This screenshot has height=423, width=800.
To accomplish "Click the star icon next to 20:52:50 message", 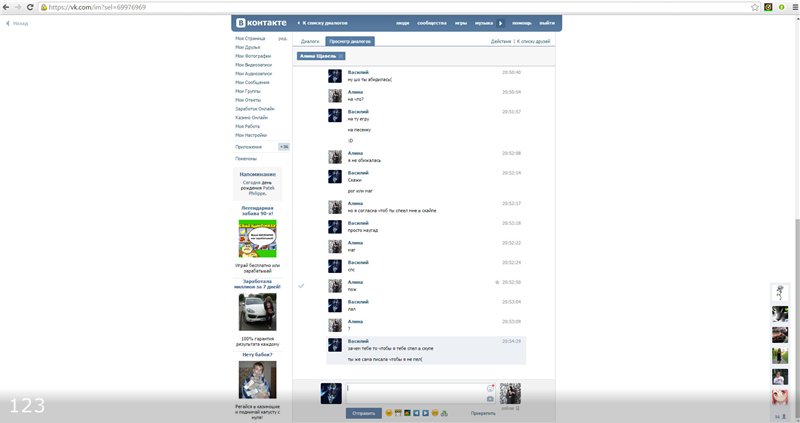I will (497, 282).
